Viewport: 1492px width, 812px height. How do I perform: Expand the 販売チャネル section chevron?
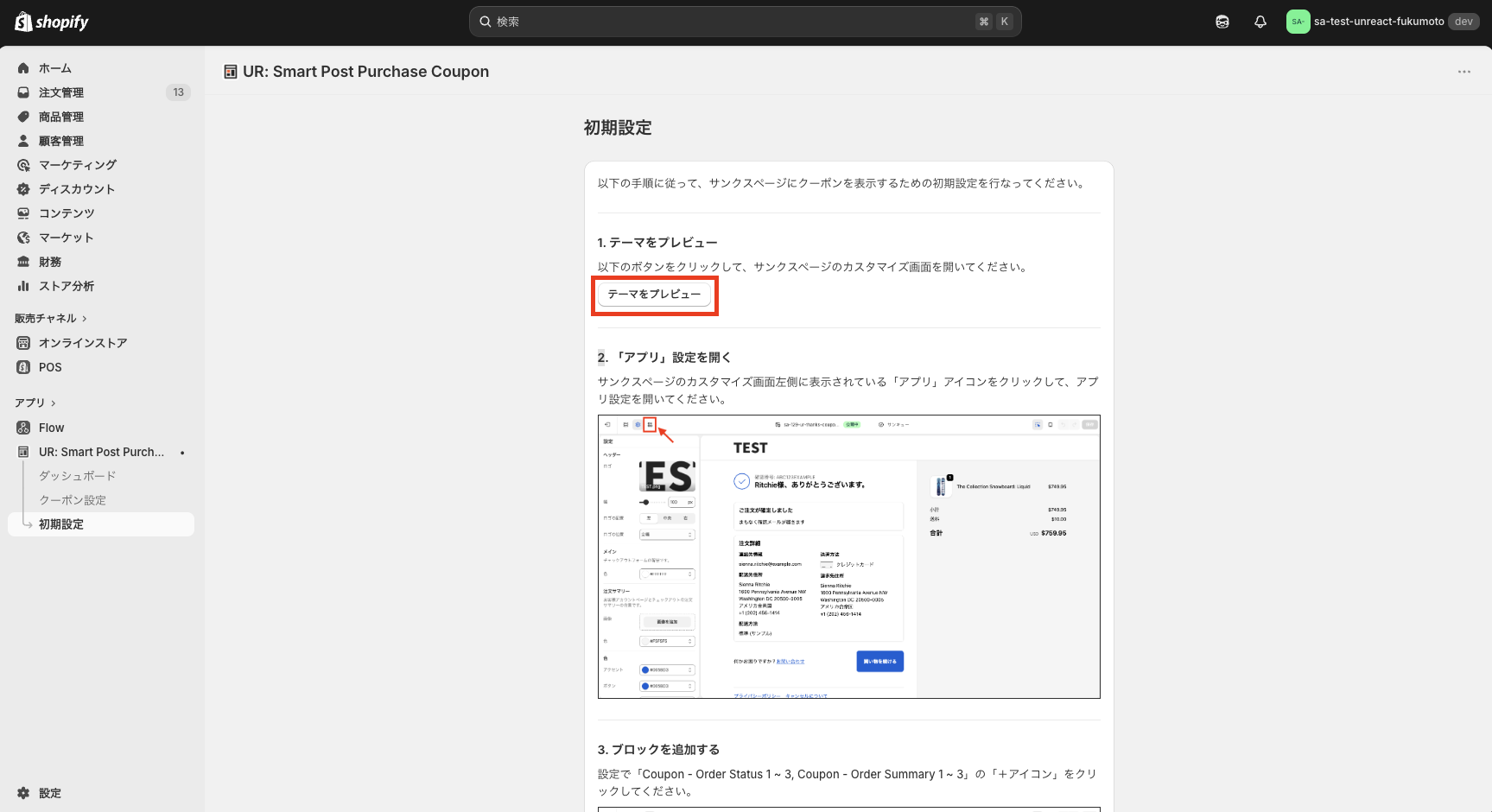tap(84, 319)
